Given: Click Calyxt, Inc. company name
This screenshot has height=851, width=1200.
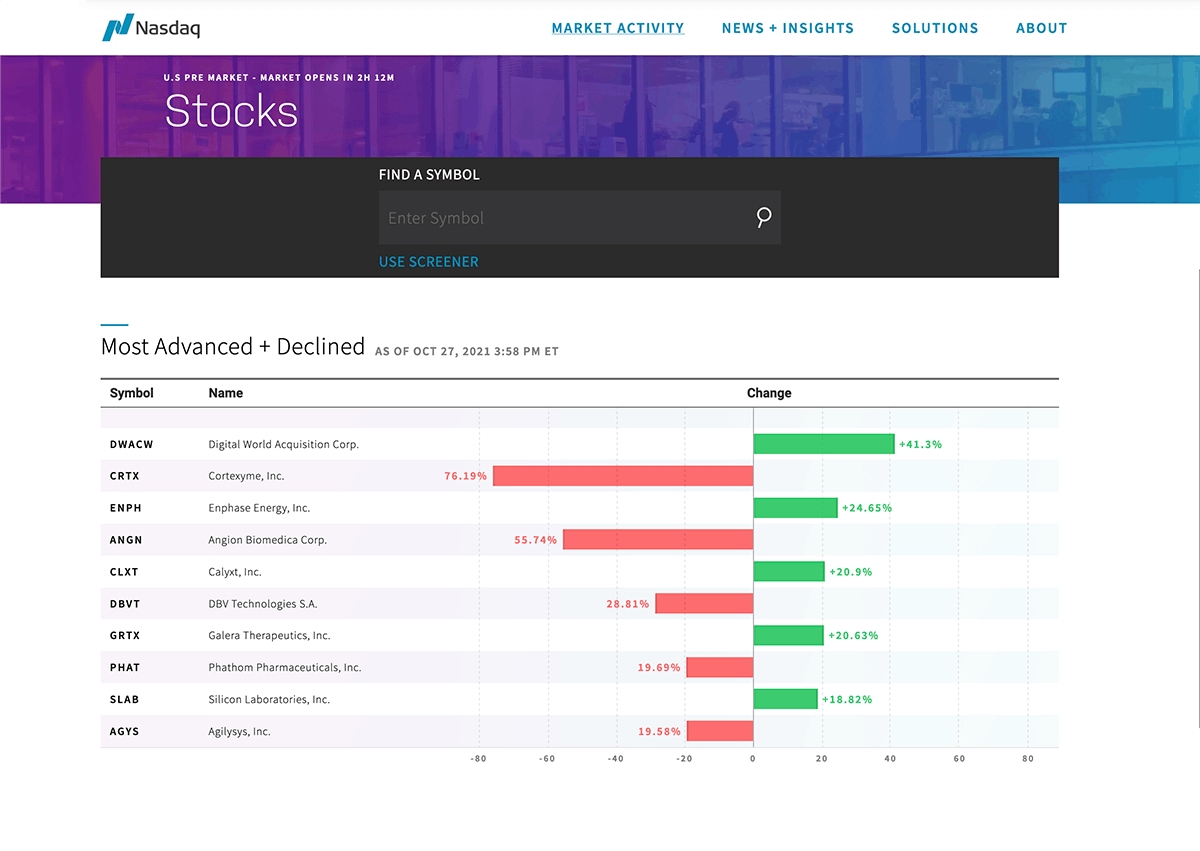Looking at the screenshot, I should (235, 572).
